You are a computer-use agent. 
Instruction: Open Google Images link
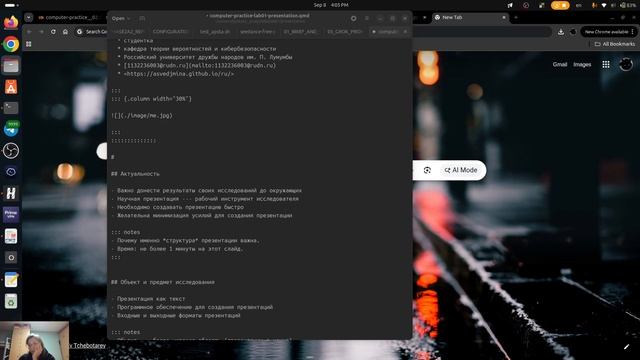pyautogui.click(x=582, y=64)
